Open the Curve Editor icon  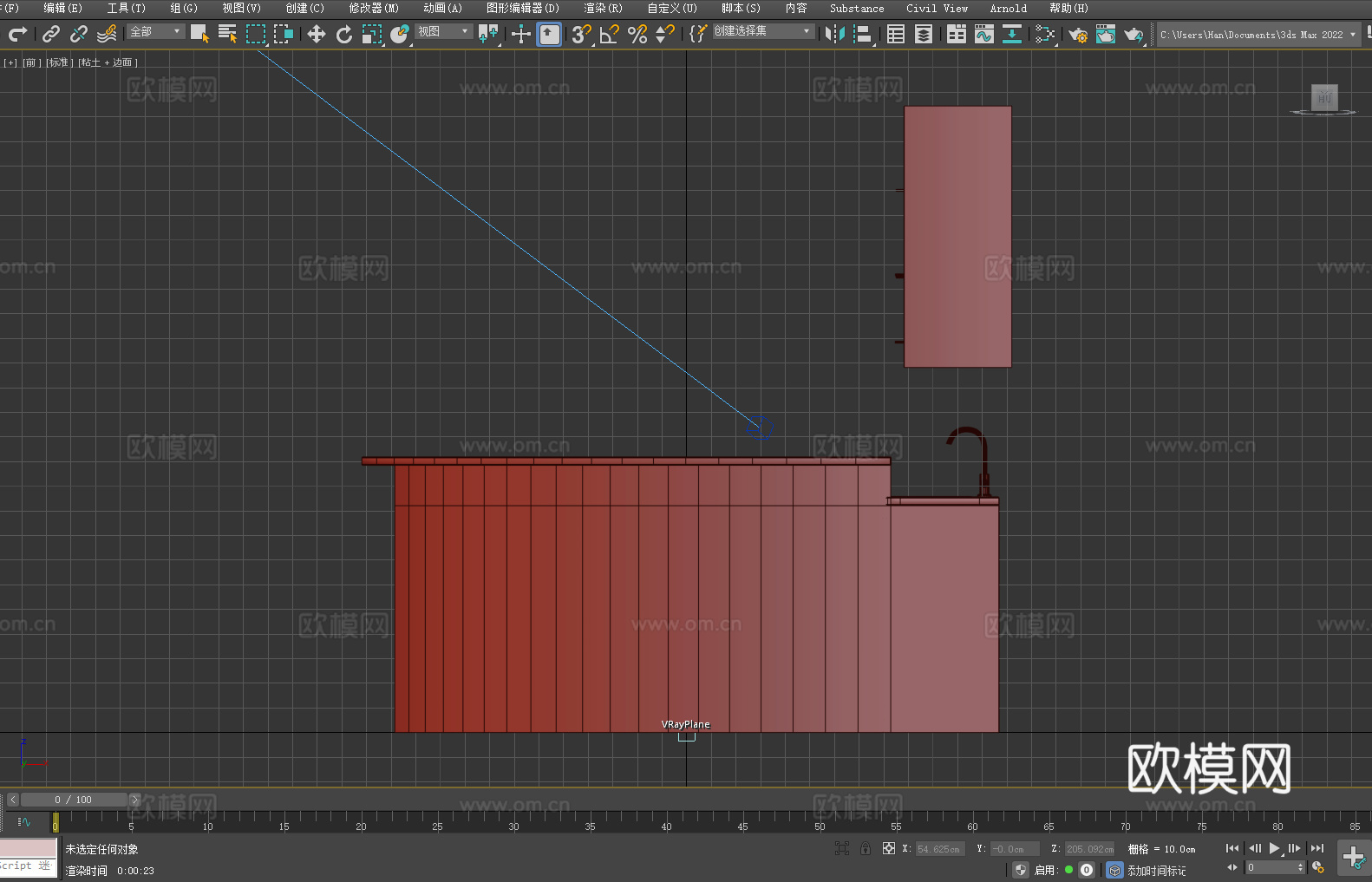[984, 34]
